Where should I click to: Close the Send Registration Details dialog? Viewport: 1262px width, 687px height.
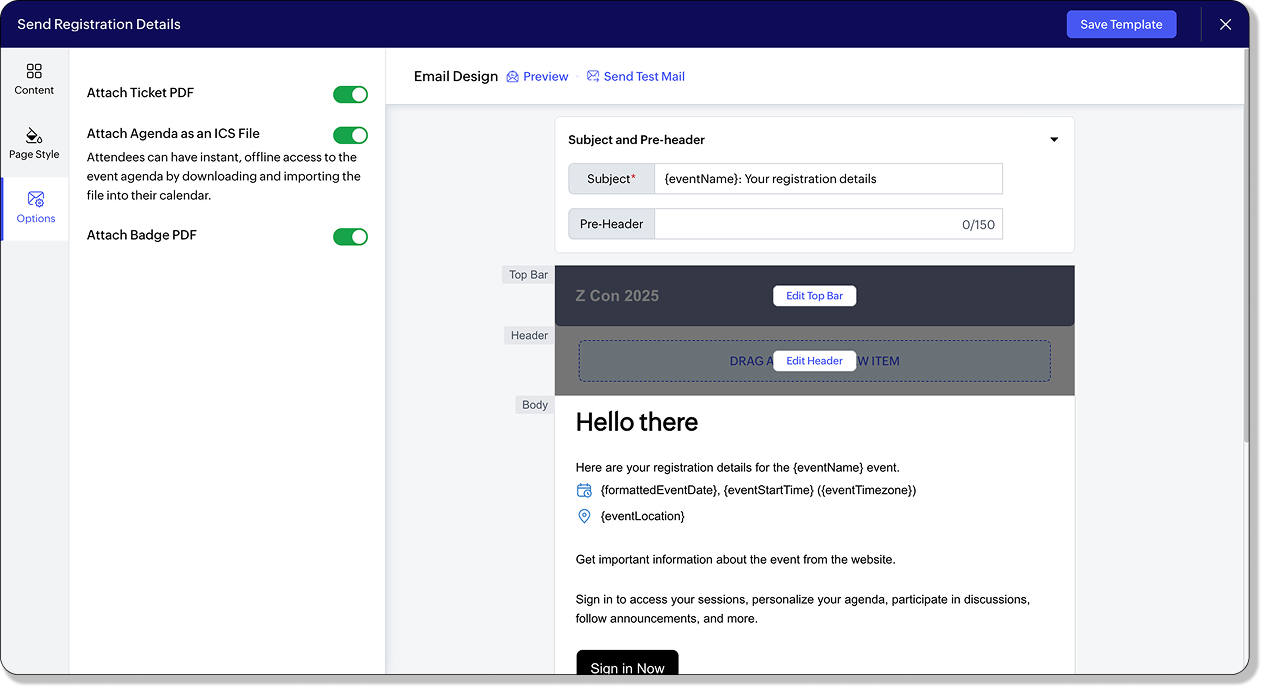pyautogui.click(x=1225, y=24)
